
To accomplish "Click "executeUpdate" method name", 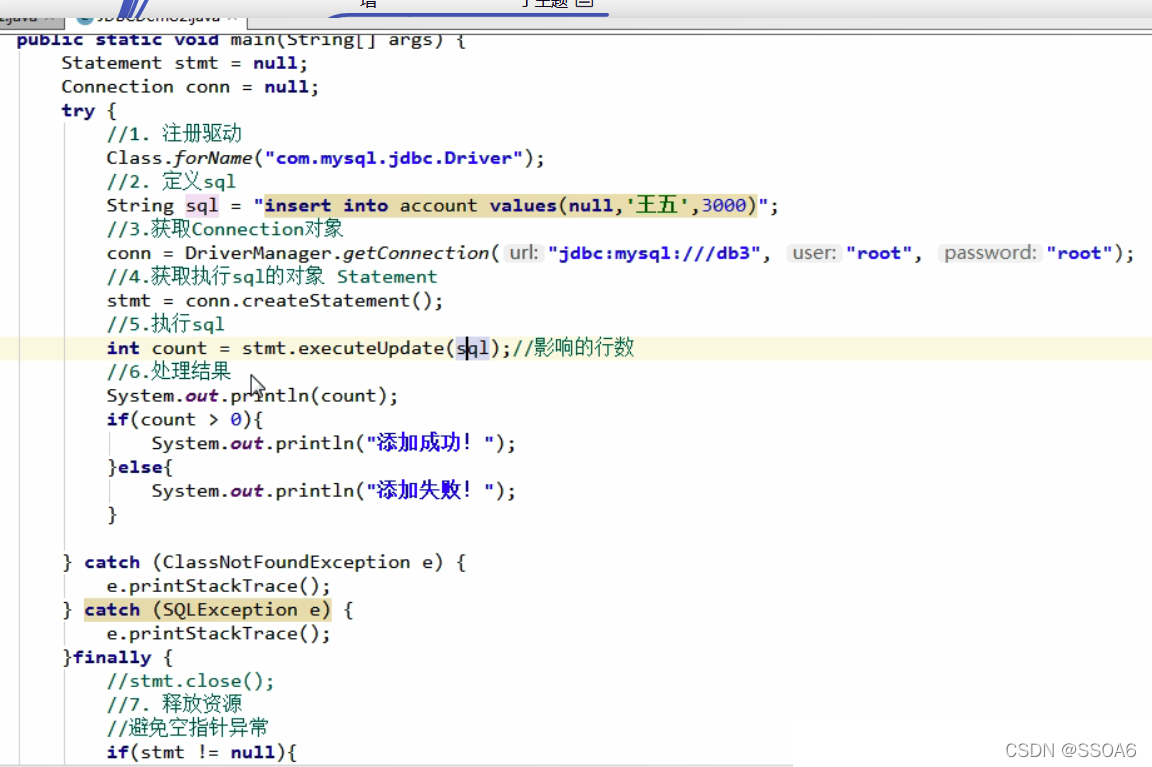I will 371,348.
